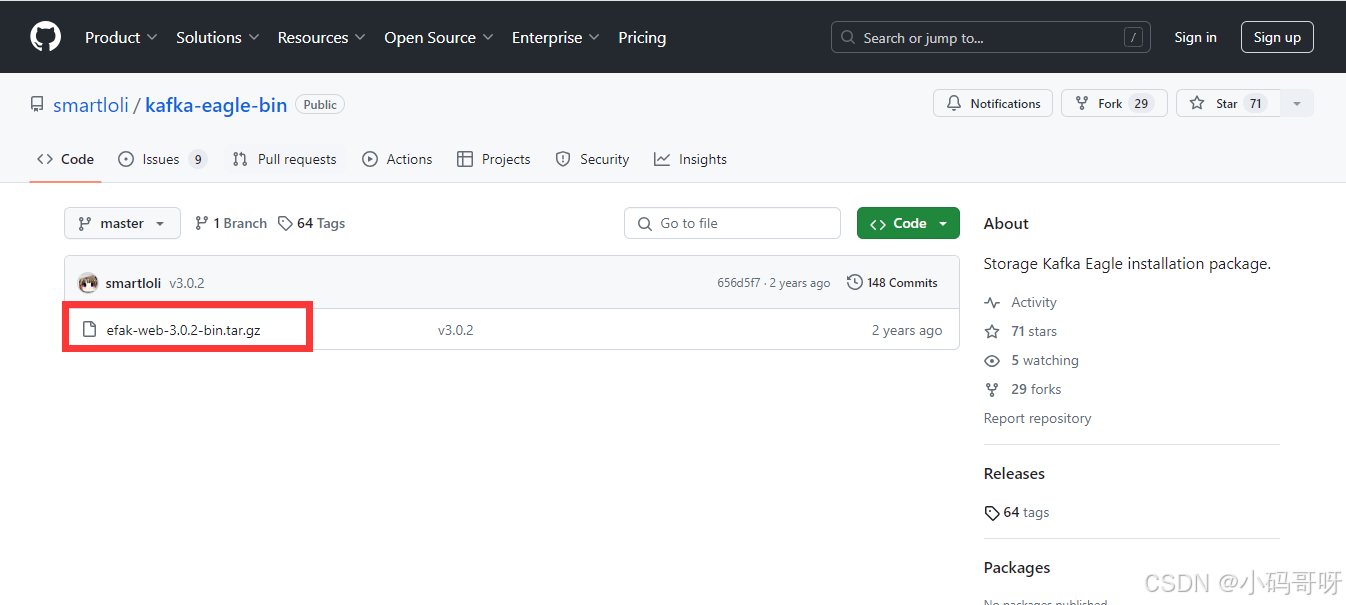Switch to the Code tab
This screenshot has height=605, width=1346.
tap(65, 159)
